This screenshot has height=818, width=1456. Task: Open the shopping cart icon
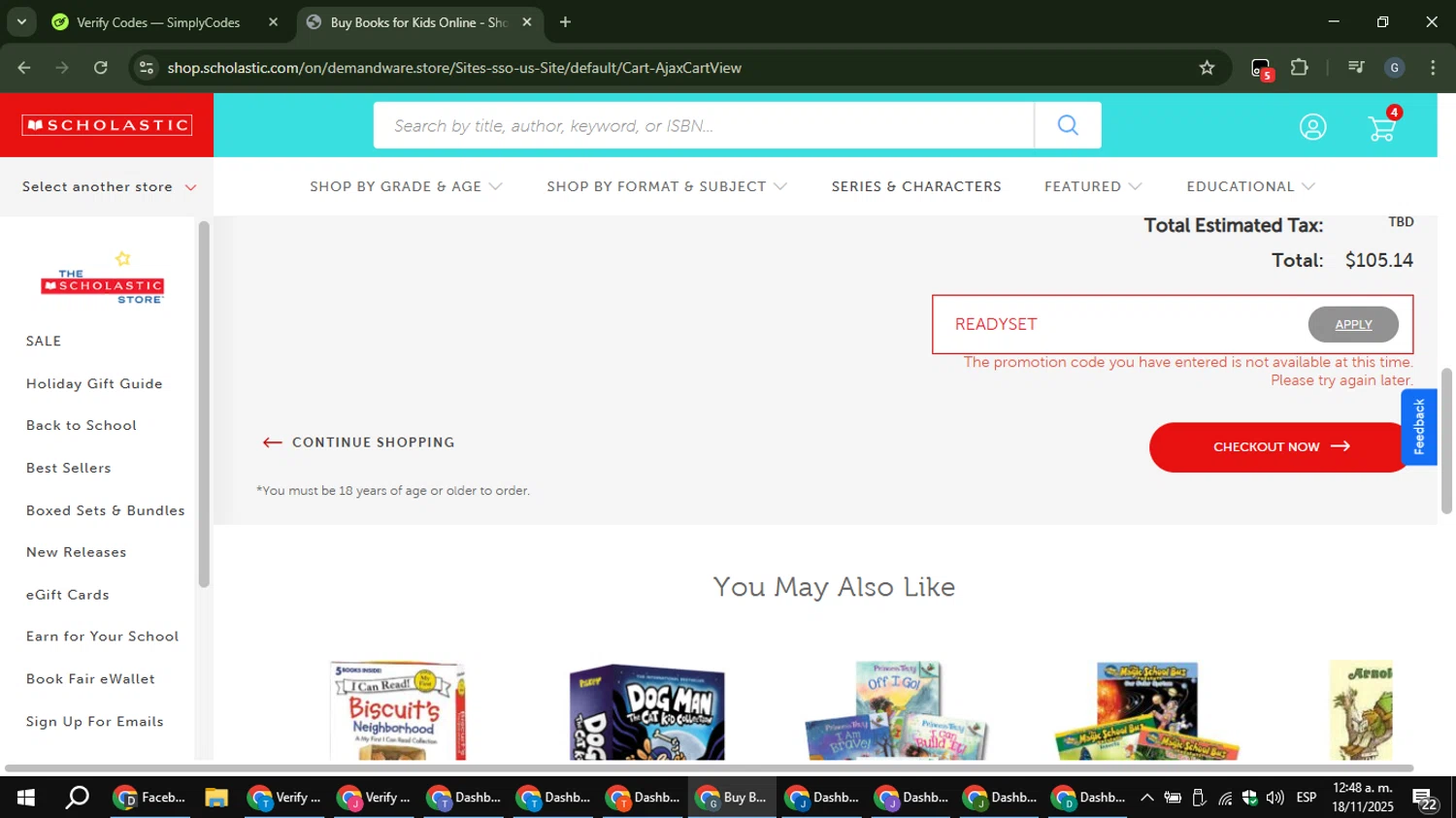coord(1382,127)
